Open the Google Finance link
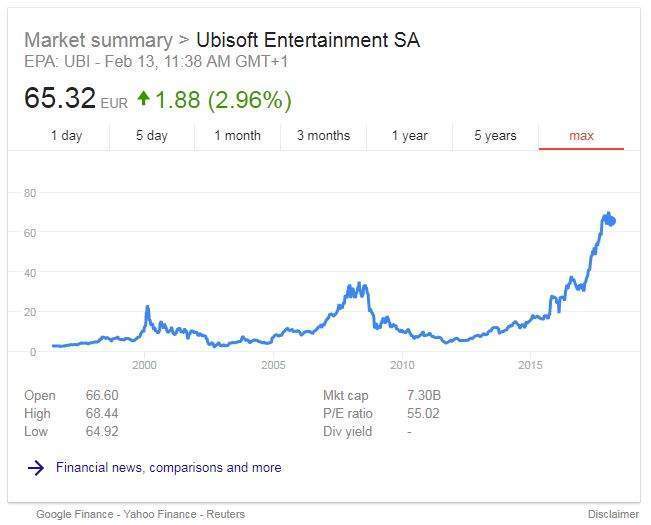This screenshot has width=651, height=525. tap(75, 514)
